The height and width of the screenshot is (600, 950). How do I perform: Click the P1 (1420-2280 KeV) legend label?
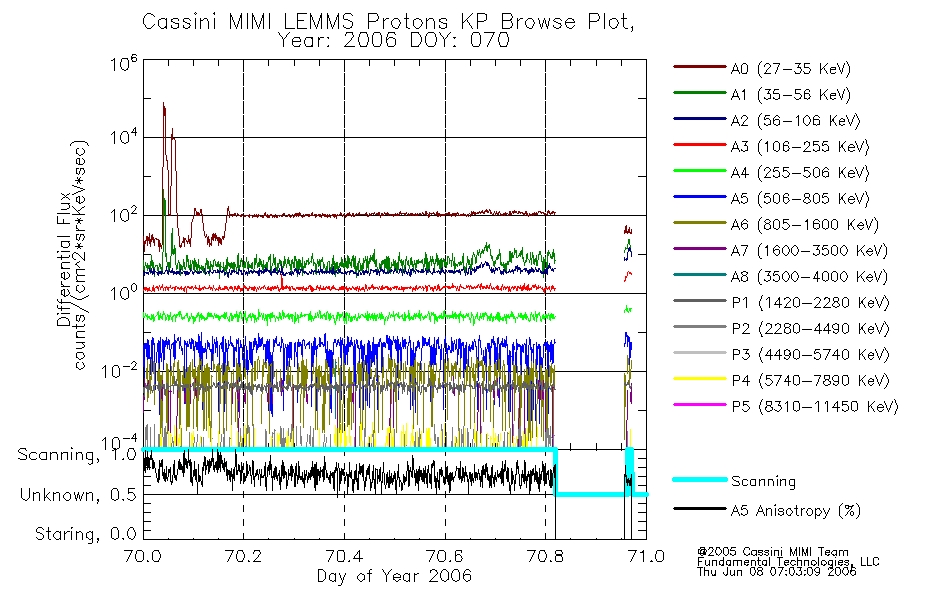(810, 302)
